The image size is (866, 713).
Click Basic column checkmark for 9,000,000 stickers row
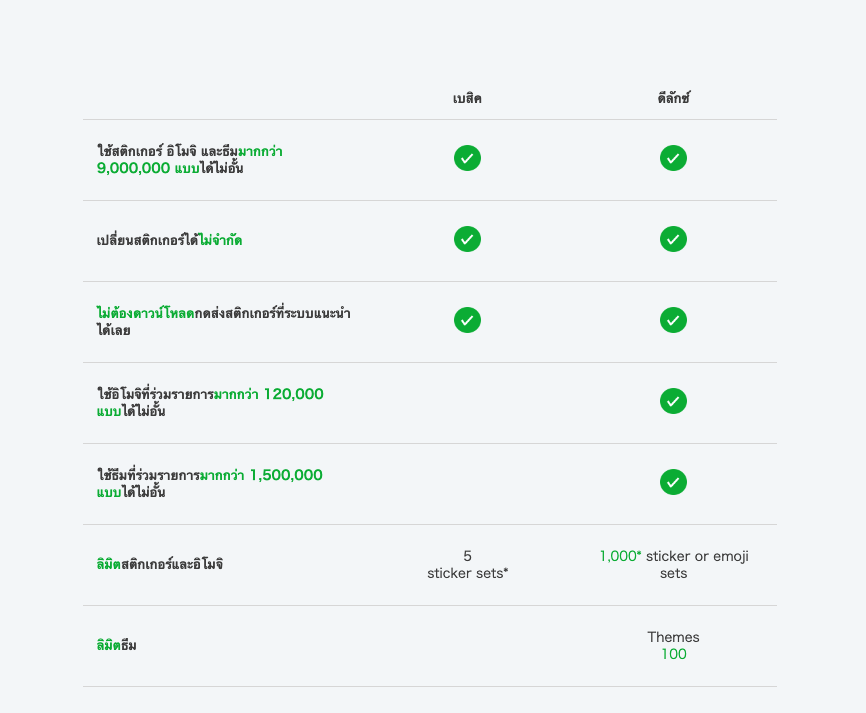tap(467, 158)
